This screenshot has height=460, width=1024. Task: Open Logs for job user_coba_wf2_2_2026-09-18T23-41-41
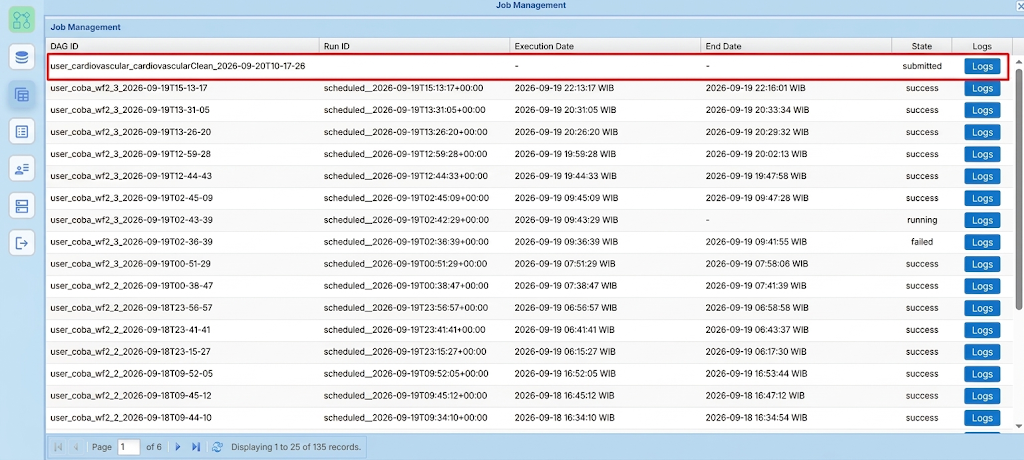point(982,330)
